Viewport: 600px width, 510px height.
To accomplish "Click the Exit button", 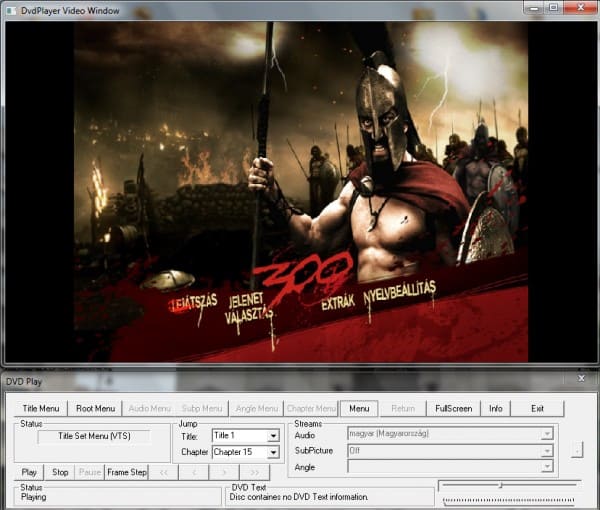I will coord(537,408).
